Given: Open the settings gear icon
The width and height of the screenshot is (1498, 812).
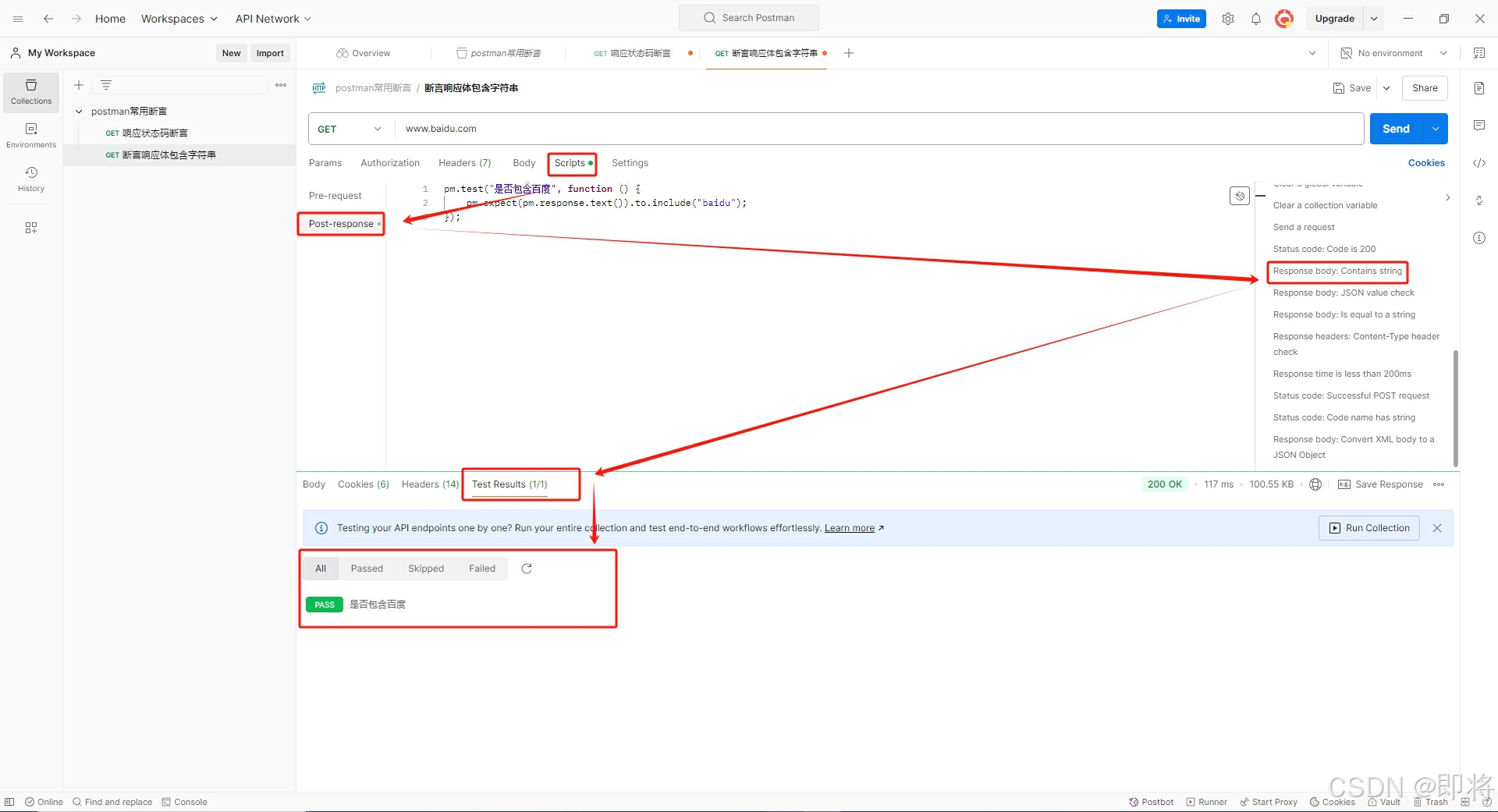Looking at the screenshot, I should [1228, 19].
